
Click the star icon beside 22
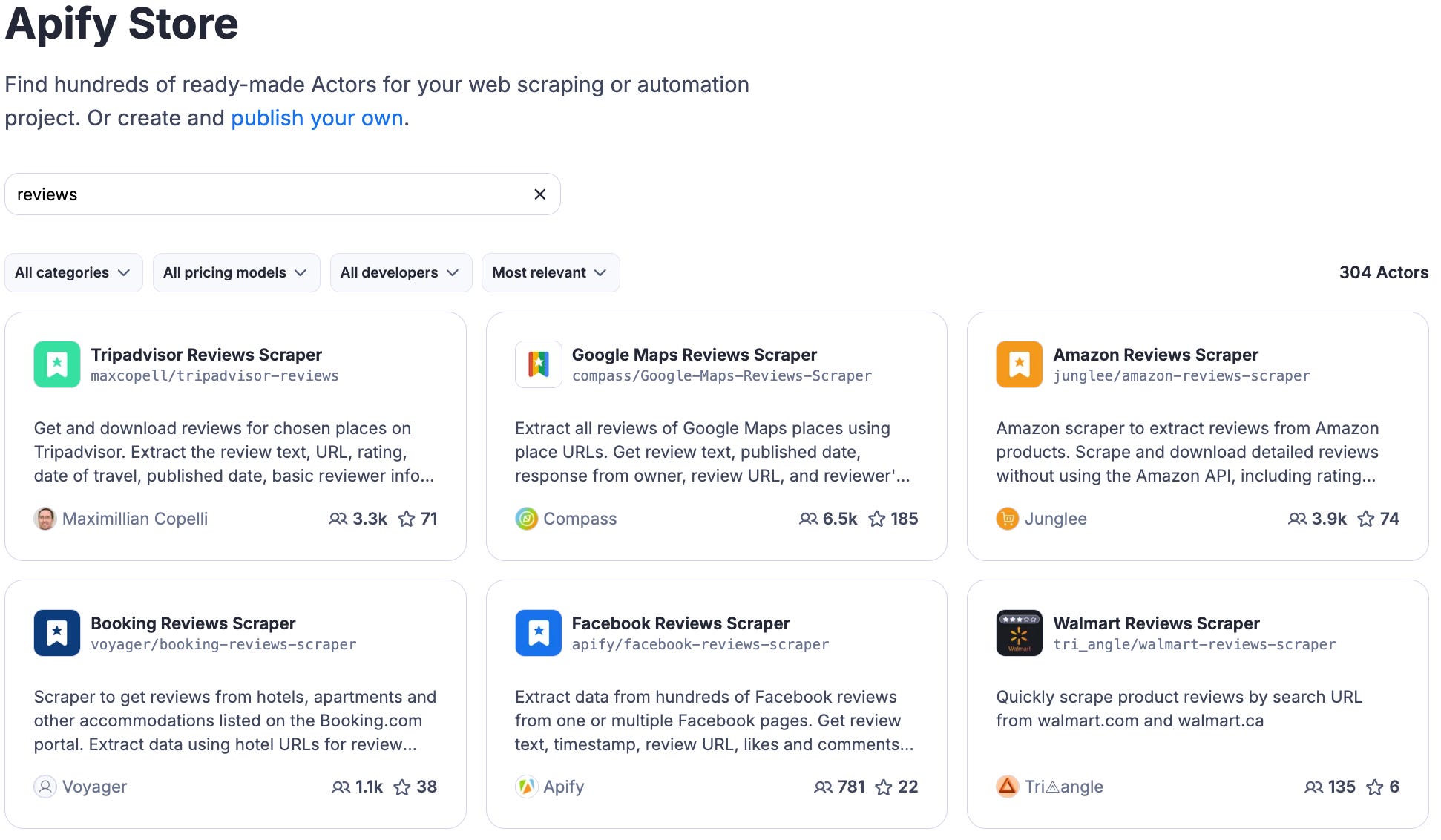[x=884, y=787]
